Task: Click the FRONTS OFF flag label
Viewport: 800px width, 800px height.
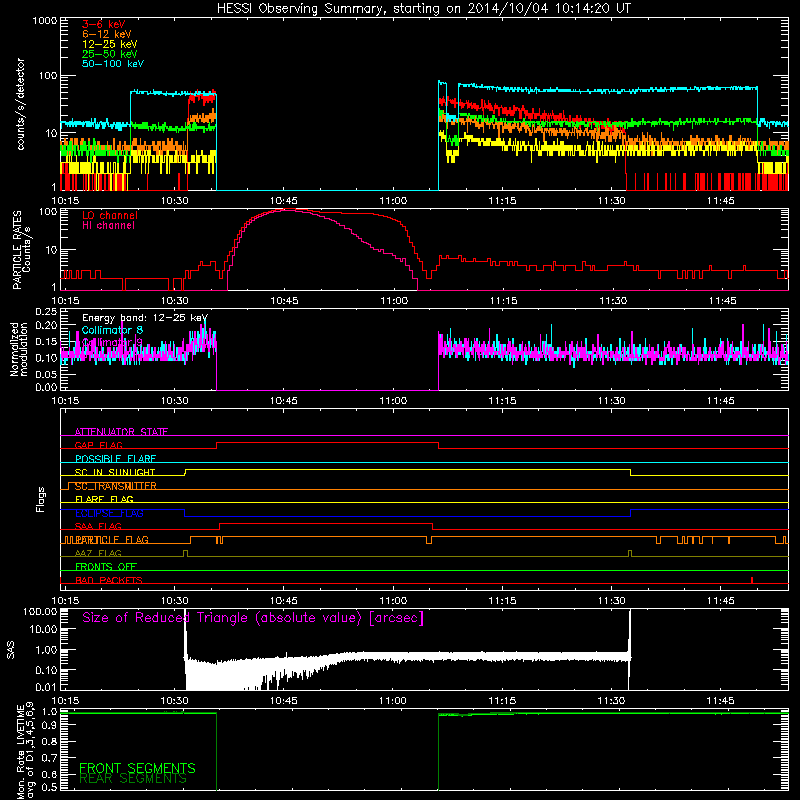Action: tap(106, 566)
